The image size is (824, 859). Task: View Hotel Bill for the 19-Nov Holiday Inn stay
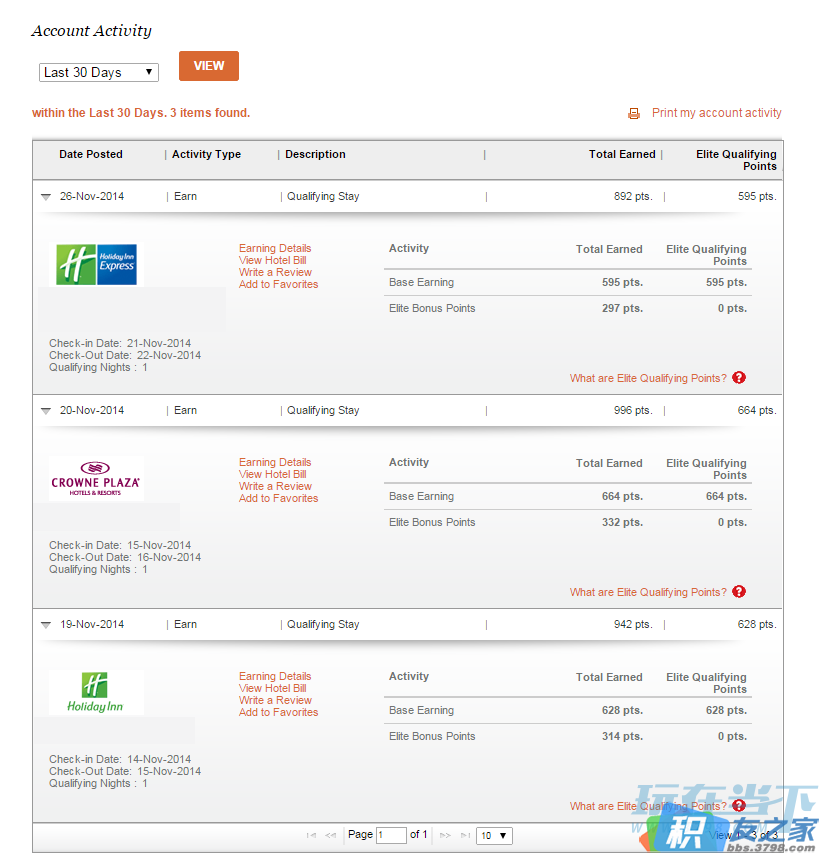pos(273,688)
